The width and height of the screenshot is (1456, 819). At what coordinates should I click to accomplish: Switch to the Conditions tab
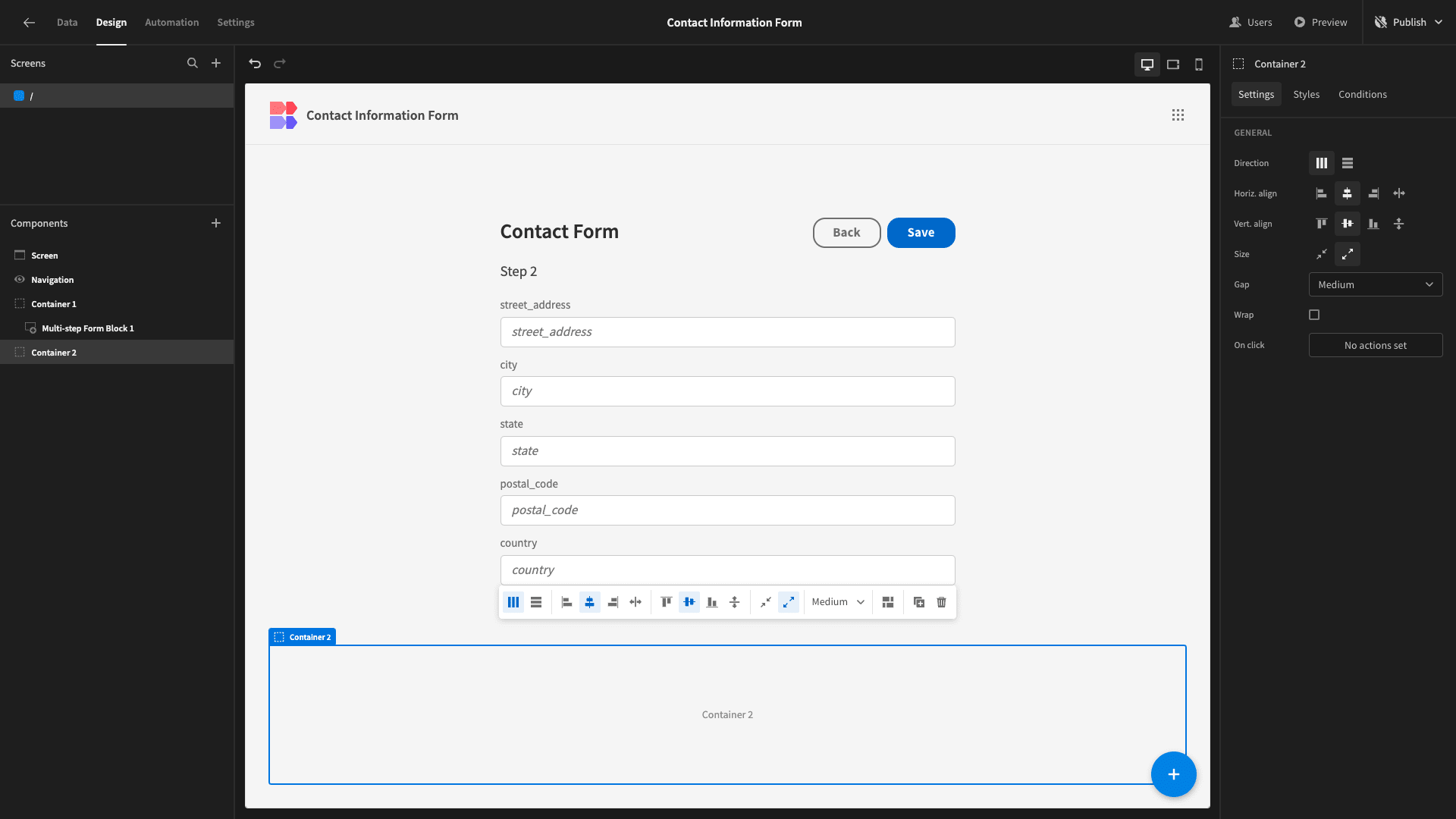point(1363,95)
